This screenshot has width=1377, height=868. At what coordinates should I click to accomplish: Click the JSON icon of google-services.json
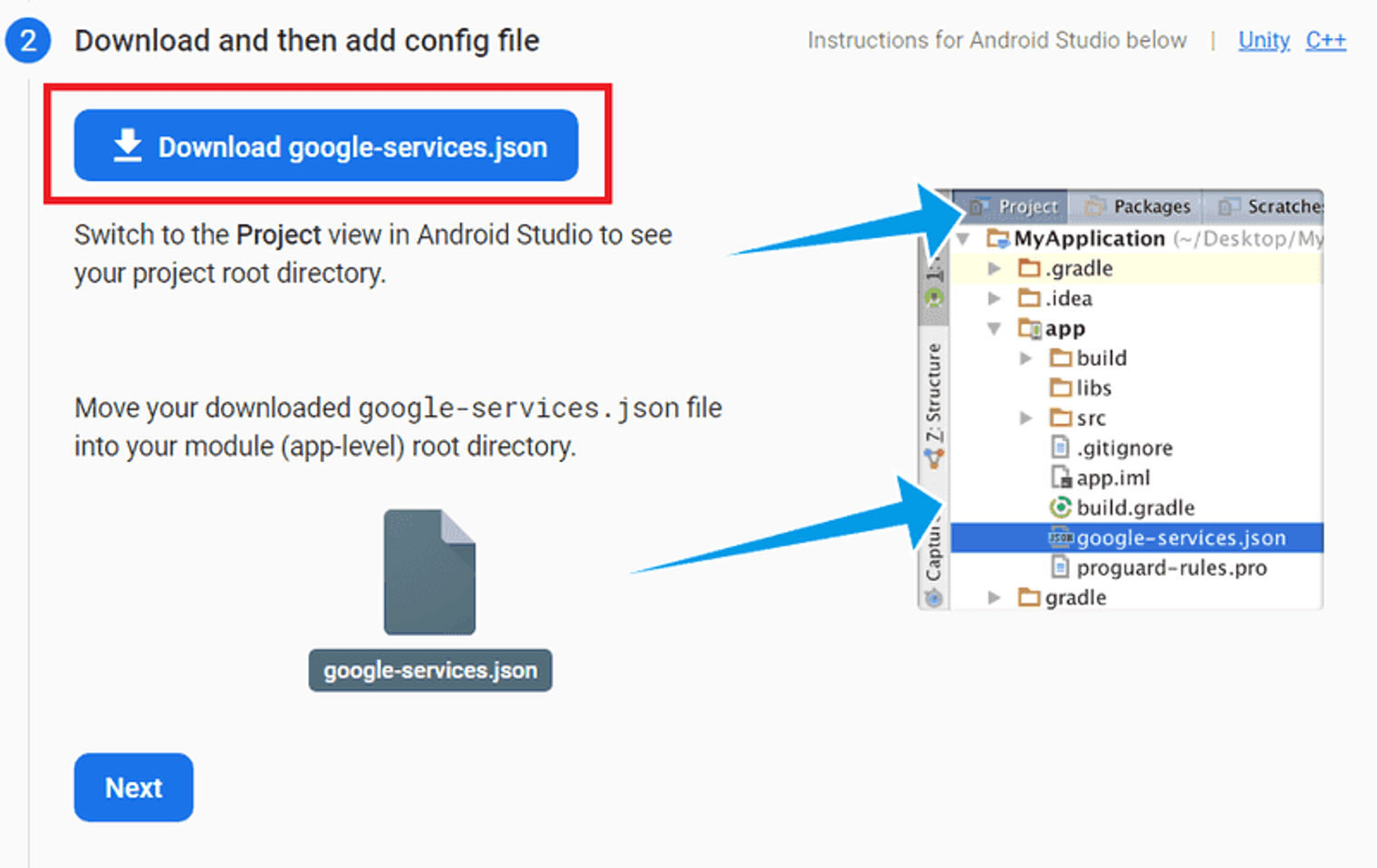coord(1061,537)
